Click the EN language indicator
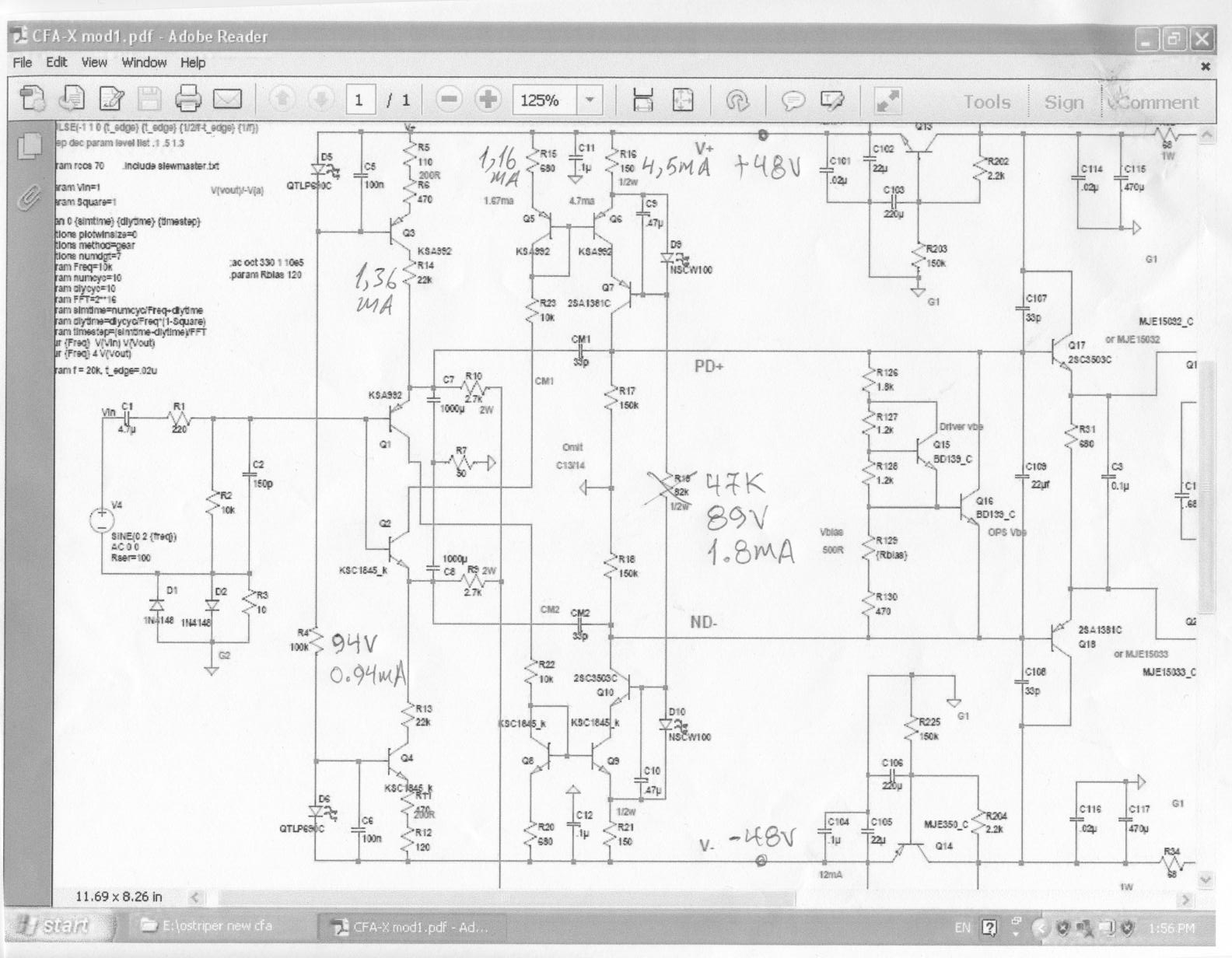Screen dimensions: 1232x958 pos(963,927)
